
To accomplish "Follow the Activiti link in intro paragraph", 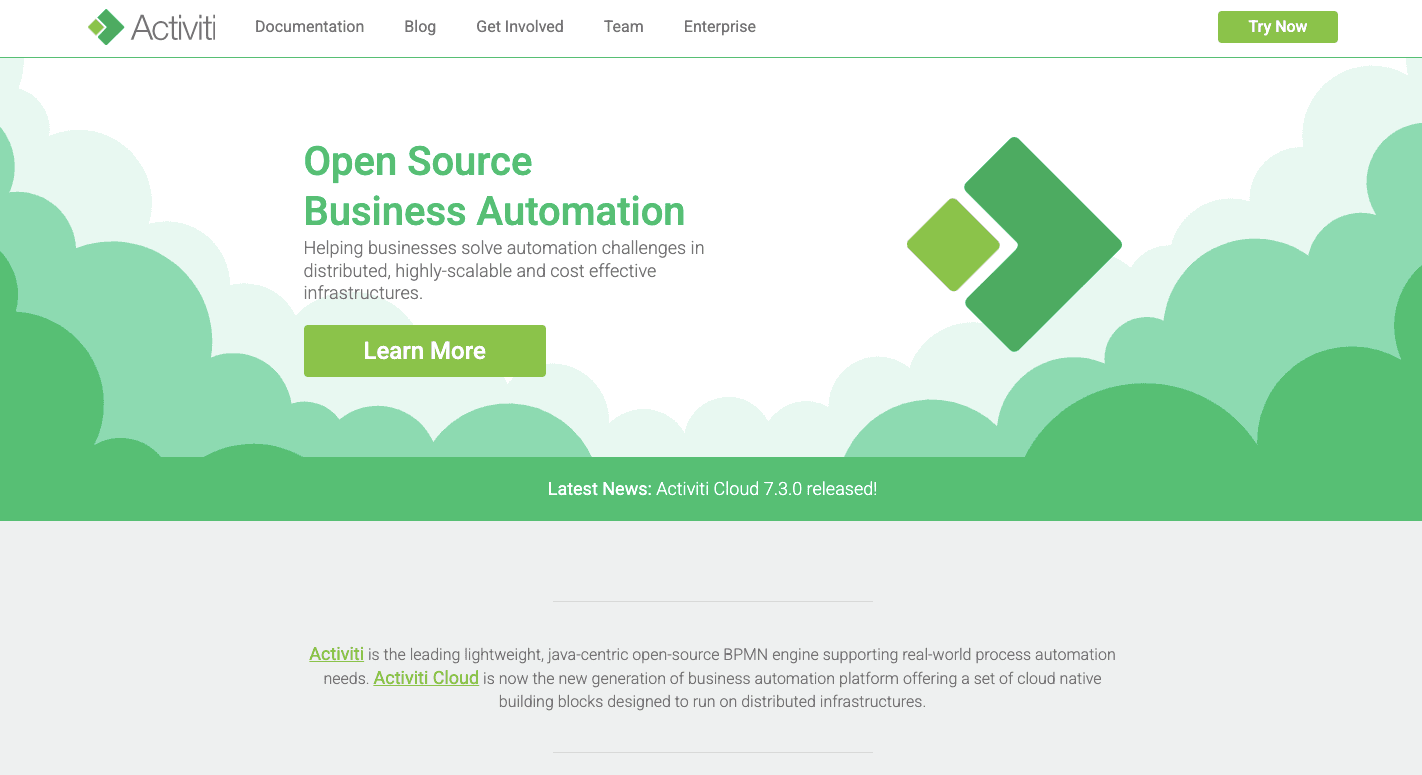I will [x=336, y=654].
